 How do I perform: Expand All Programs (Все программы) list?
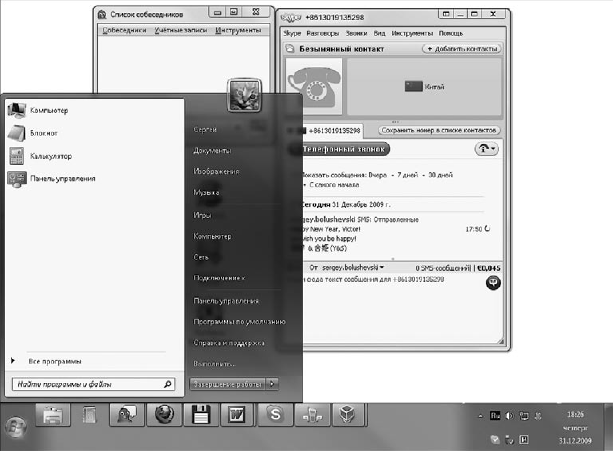click(54, 360)
